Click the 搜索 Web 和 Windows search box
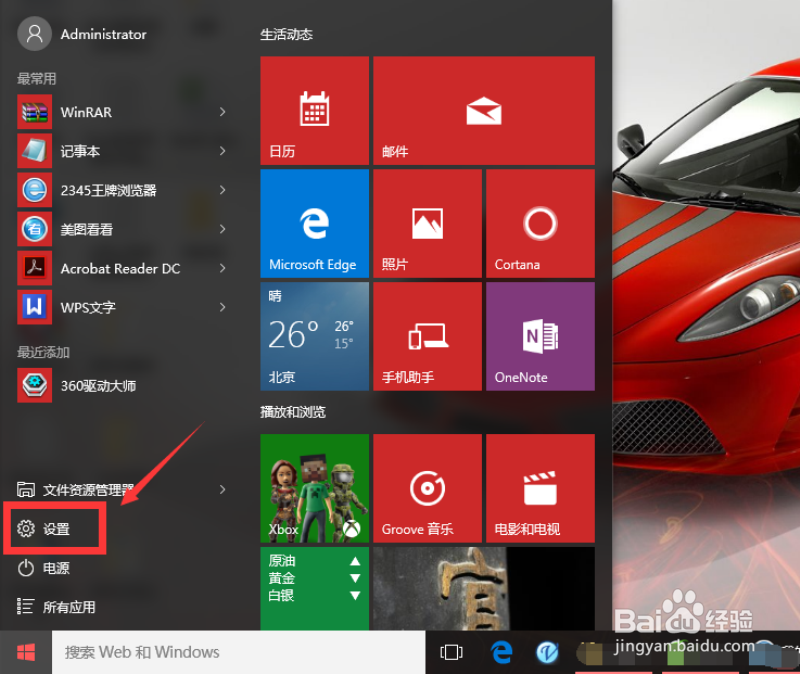 tap(239, 652)
